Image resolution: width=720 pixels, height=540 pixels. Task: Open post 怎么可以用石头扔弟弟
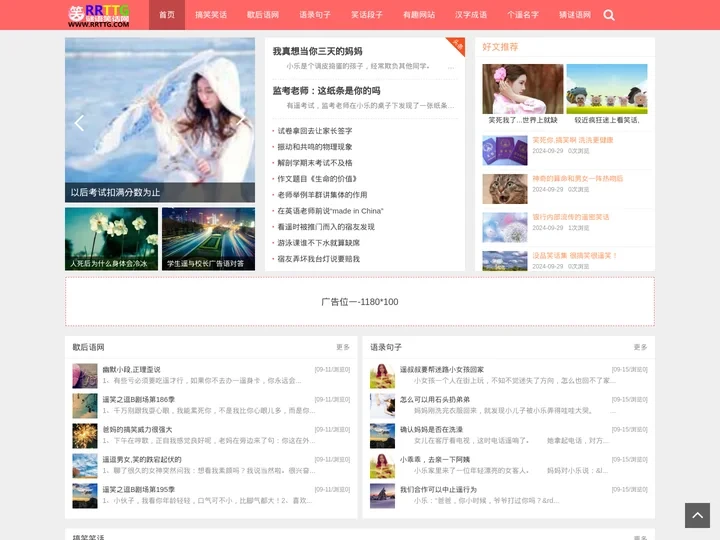[x=434, y=399]
